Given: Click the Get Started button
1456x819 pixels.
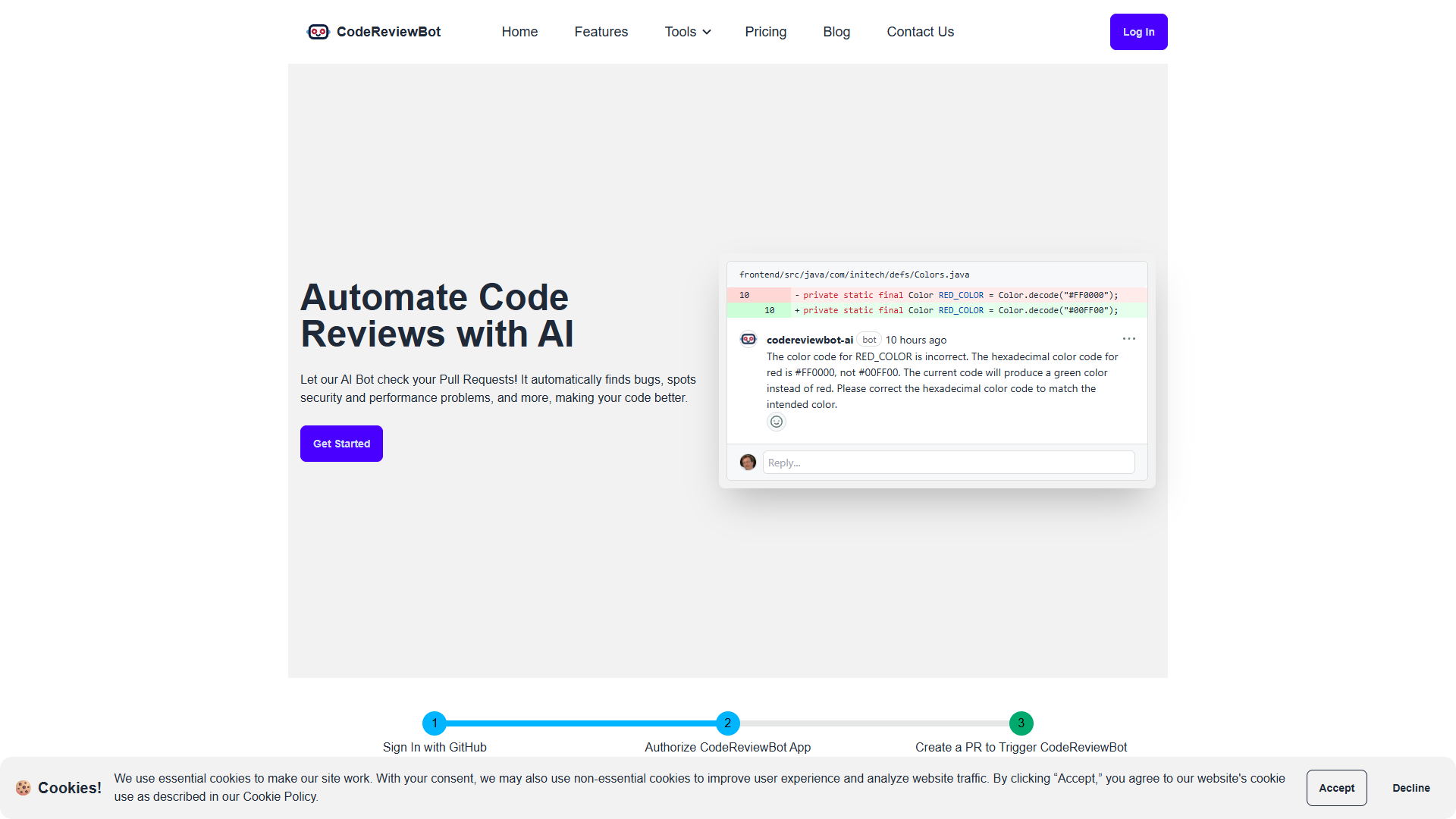Looking at the screenshot, I should tap(341, 444).
